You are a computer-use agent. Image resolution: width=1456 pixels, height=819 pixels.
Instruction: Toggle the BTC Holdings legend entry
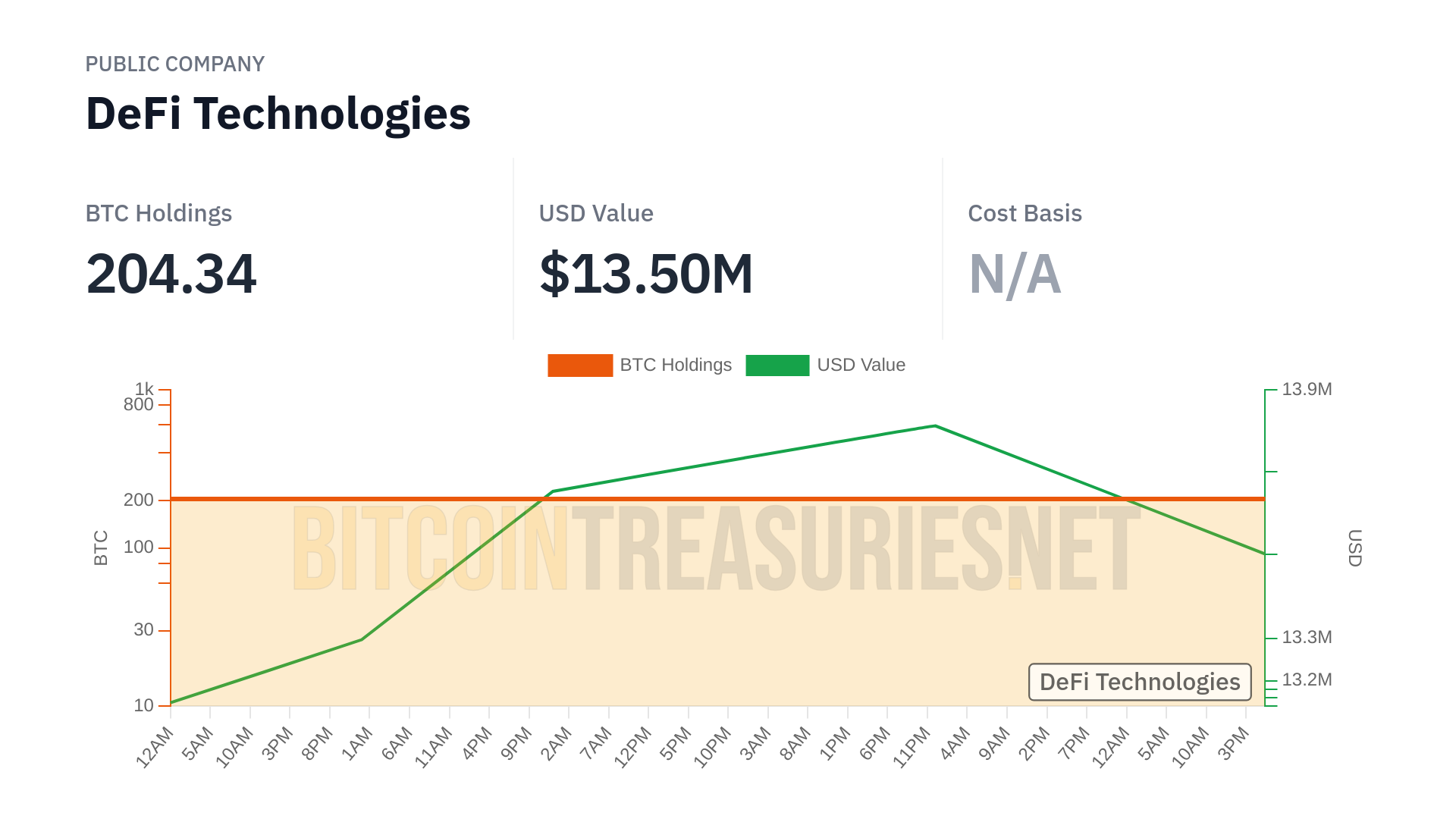pos(675,365)
